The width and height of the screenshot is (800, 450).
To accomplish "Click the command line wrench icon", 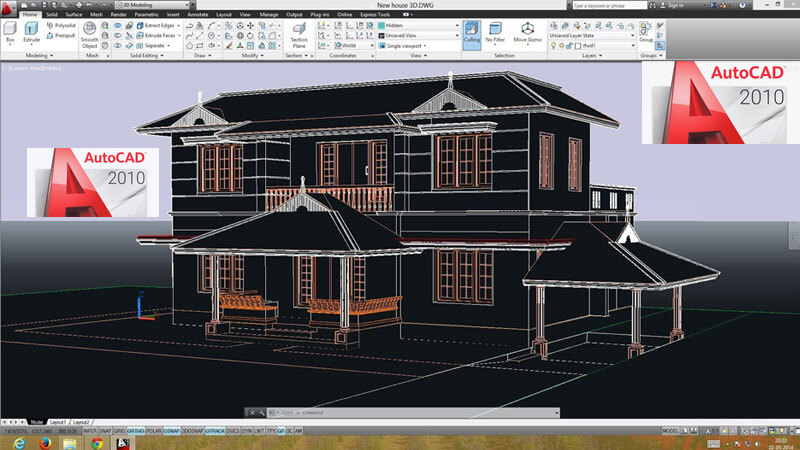I will coord(262,412).
